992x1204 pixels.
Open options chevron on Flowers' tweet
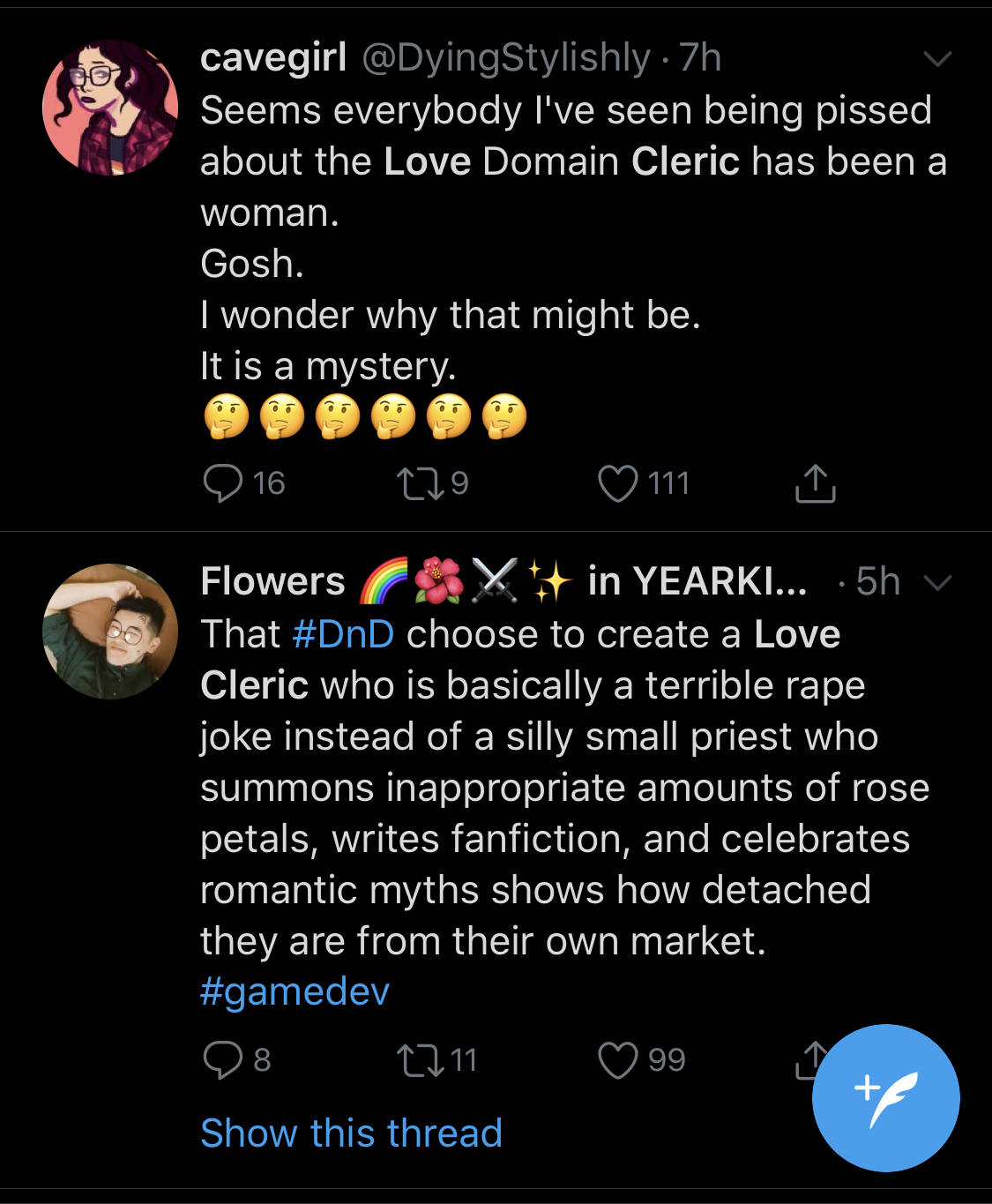point(937,583)
